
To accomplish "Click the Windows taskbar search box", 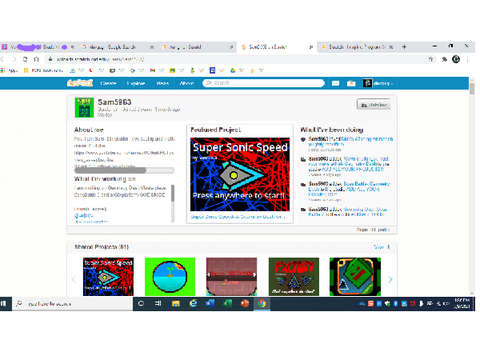I will (72, 304).
